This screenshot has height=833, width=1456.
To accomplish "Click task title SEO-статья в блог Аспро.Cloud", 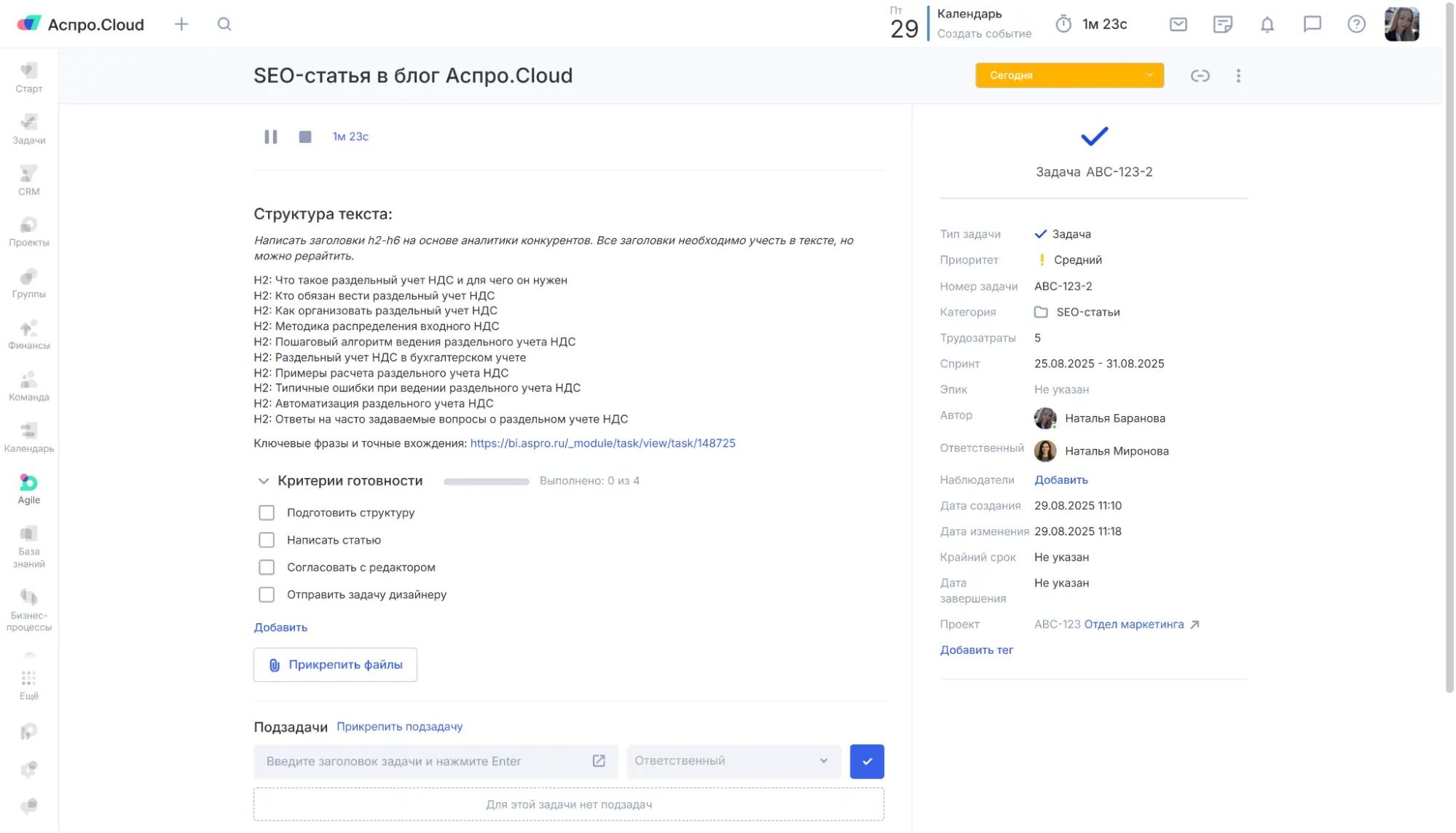I will coord(413,76).
